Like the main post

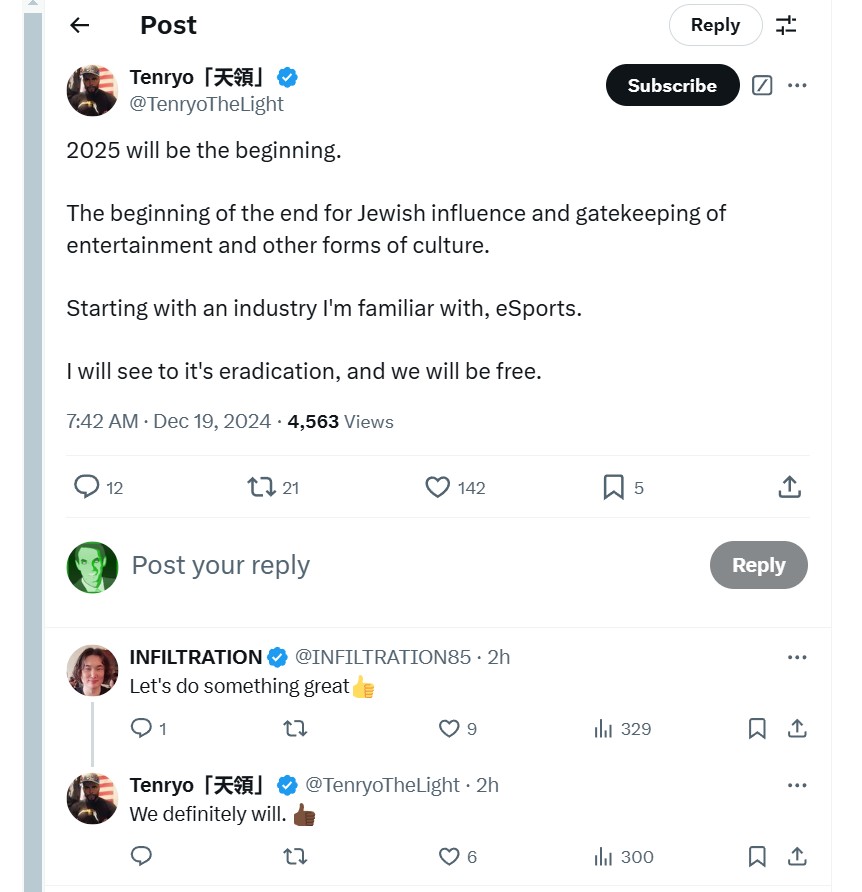[437, 487]
